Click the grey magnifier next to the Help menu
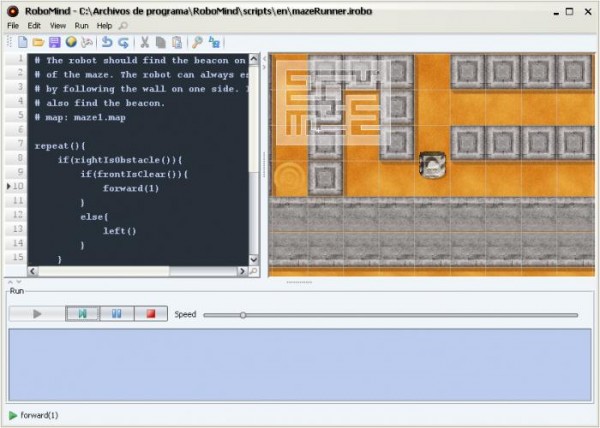This screenshot has height=428, width=600. (123, 26)
